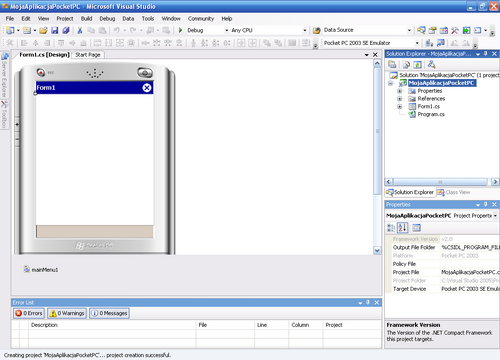The width and height of the screenshot is (500, 360).
Task: Switch to the Class View tab
Action: coord(454,192)
